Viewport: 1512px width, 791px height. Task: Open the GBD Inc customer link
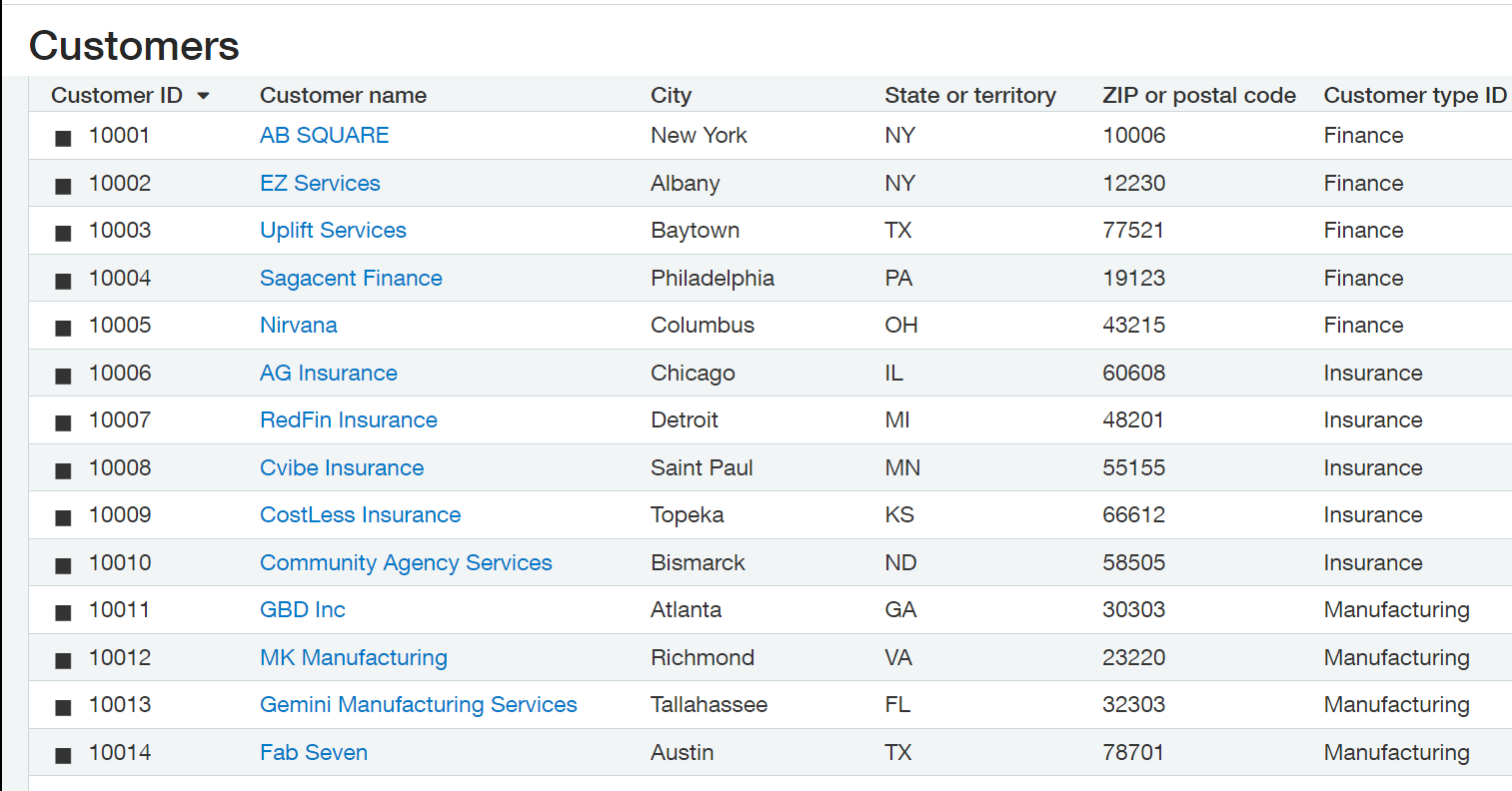(x=302, y=609)
